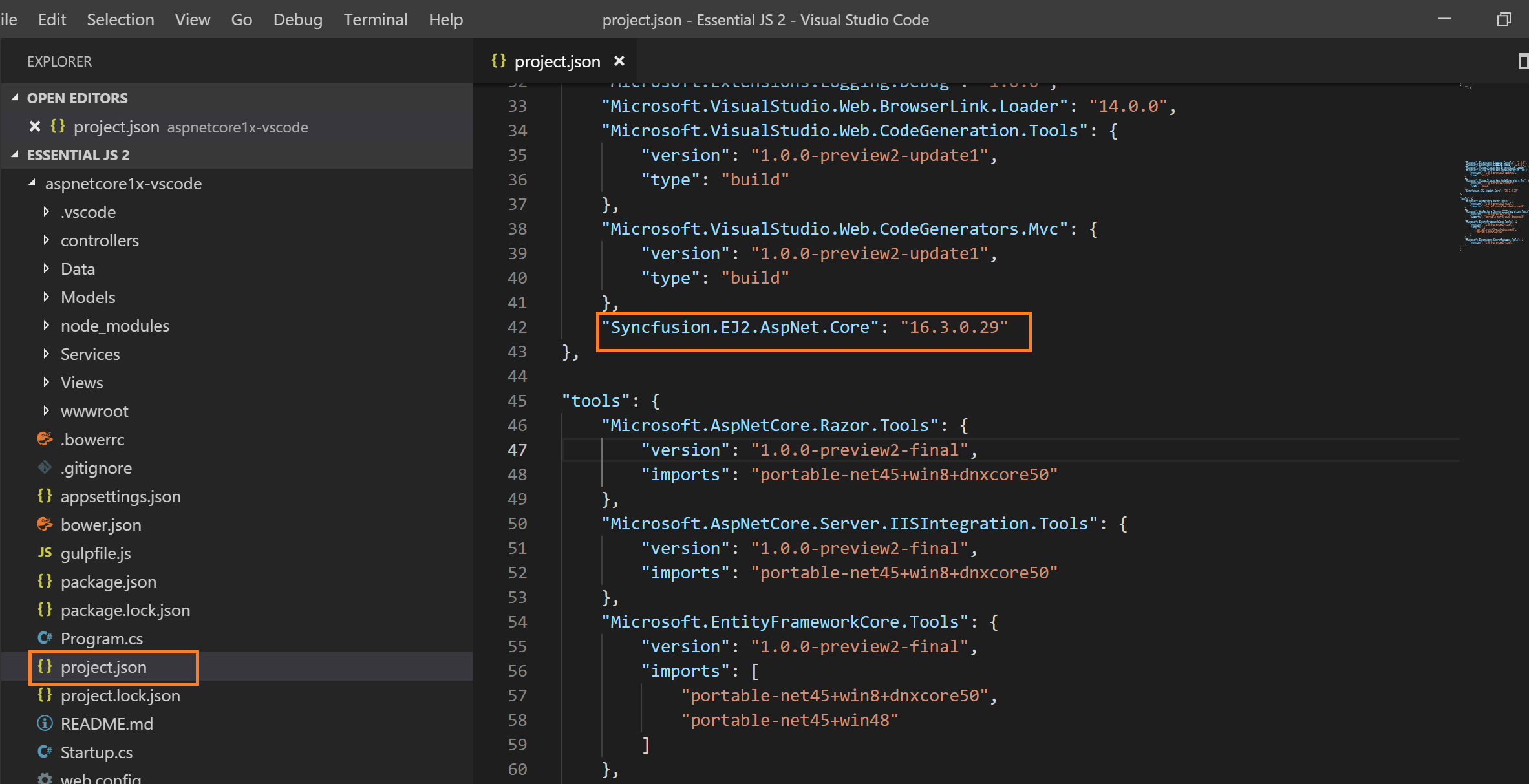Select project.lock.json in file tree
Image resolution: width=1529 pixels, height=784 pixels.
(120, 695)
